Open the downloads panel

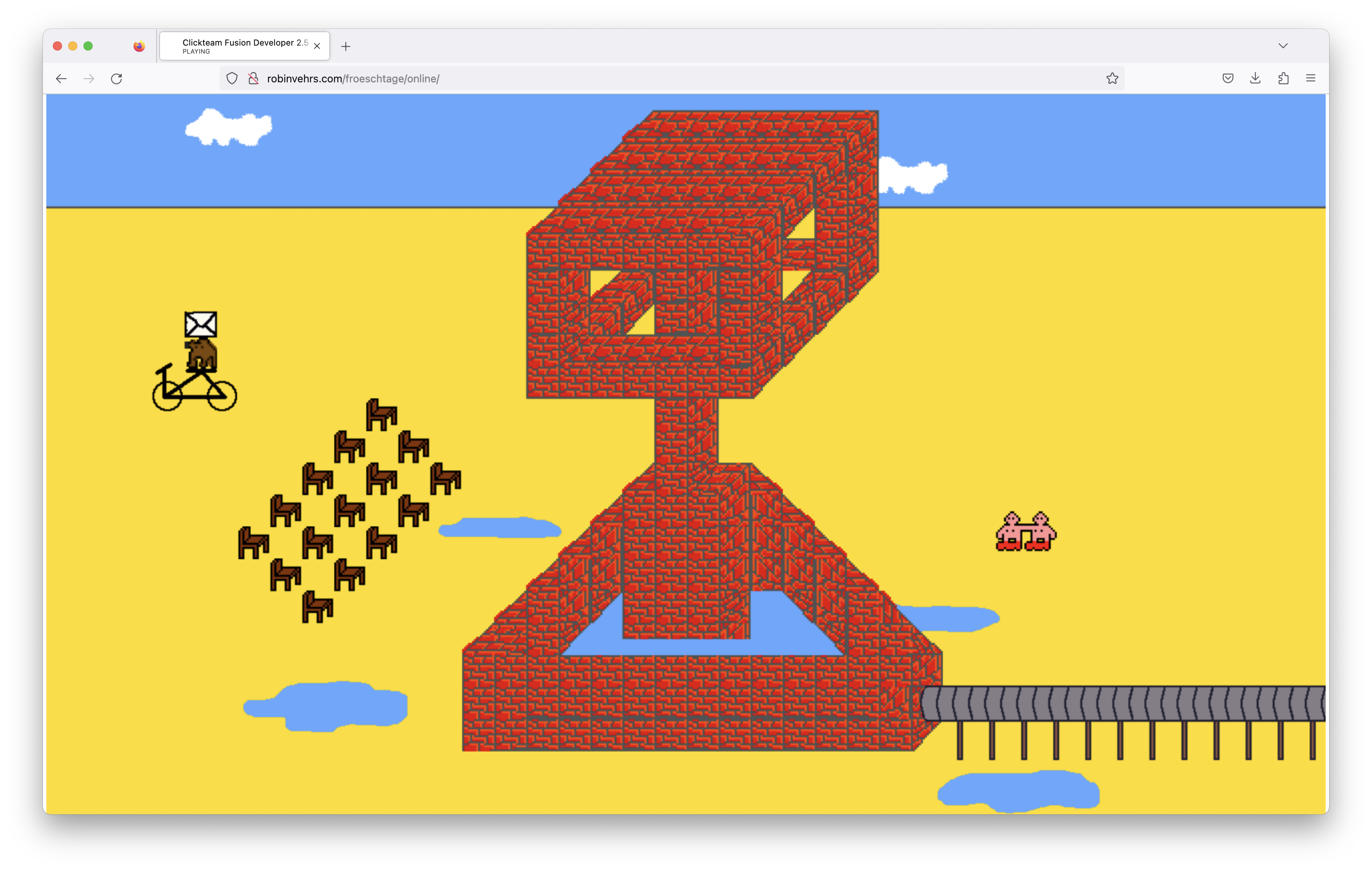coord(1255,79)
